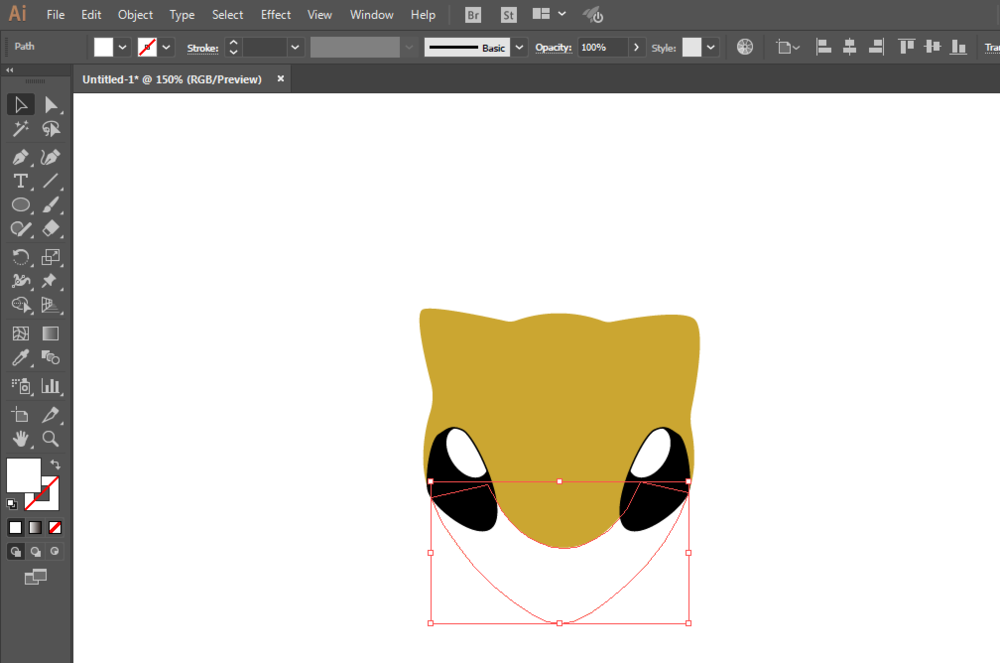The height and width of the screenshot is (663, 1000).
Task: Select the Direct Selection tool
Action: click(50, 105)
